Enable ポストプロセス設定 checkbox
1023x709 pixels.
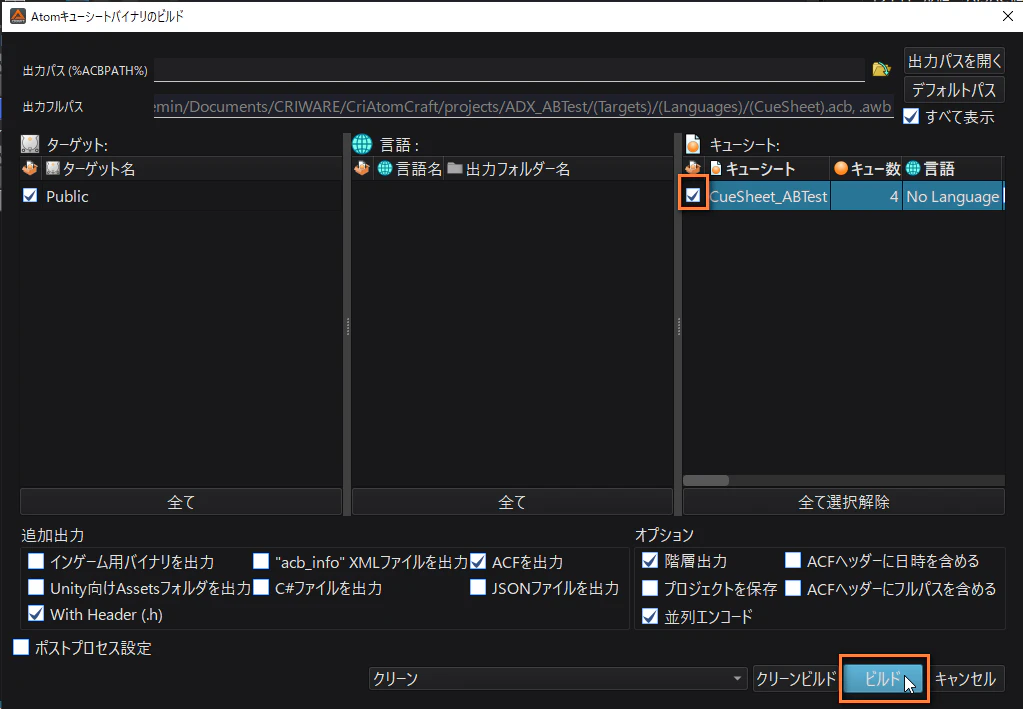coord(21,647)
